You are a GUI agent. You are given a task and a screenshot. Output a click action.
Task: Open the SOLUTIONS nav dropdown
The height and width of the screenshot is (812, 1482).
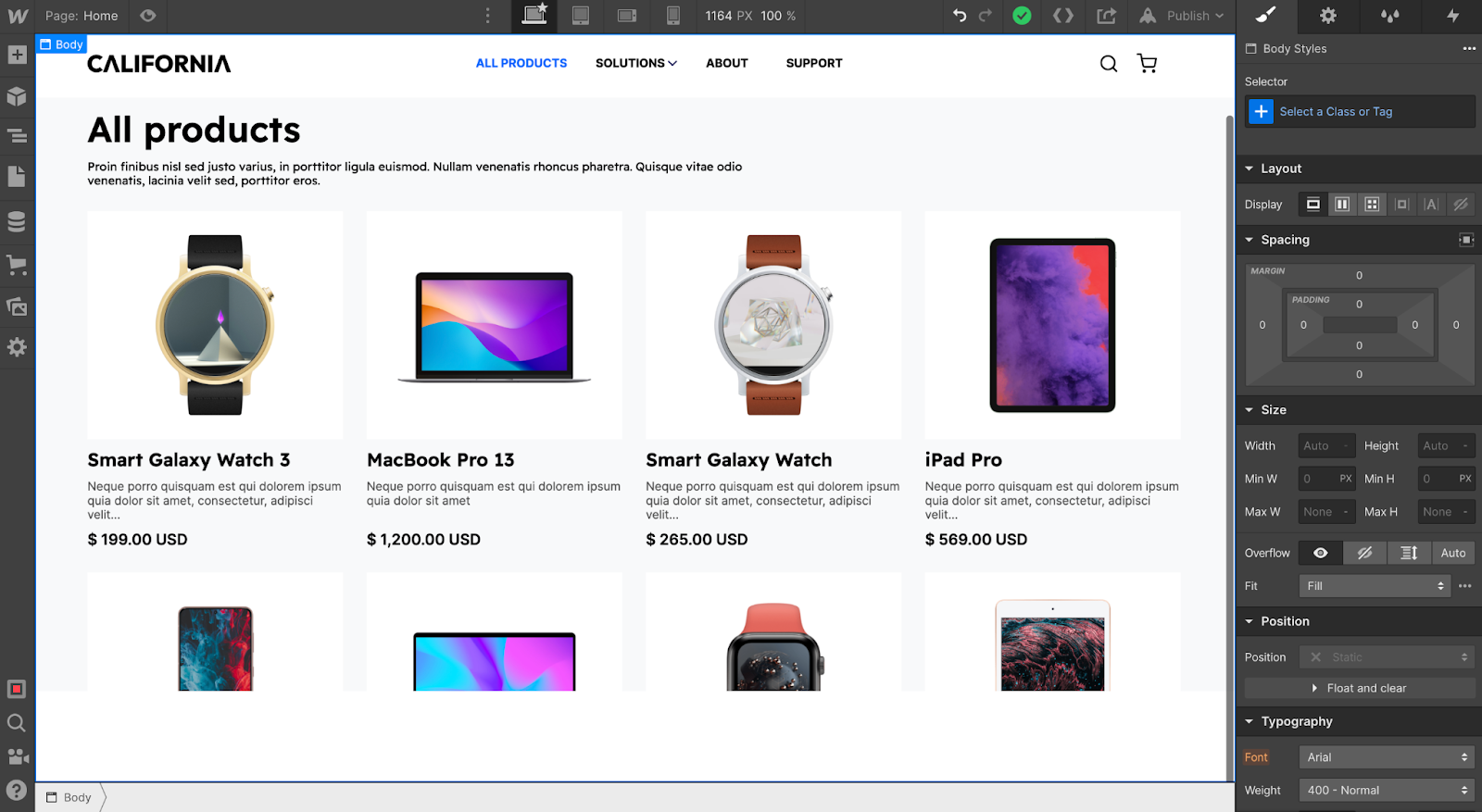click(x=636, y=63)
